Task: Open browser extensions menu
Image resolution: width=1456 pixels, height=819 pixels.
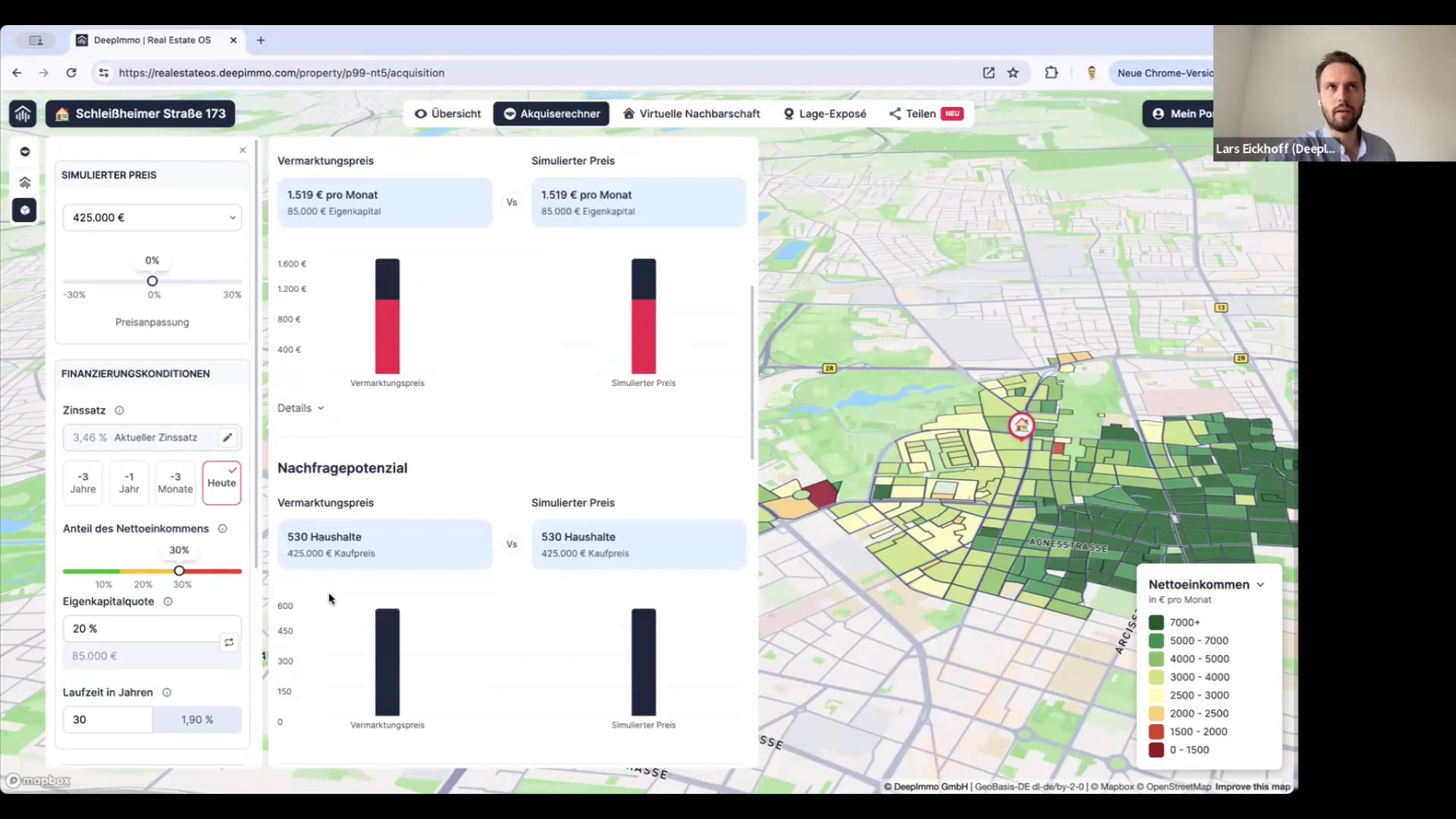Action: [x=1051, y=73]
